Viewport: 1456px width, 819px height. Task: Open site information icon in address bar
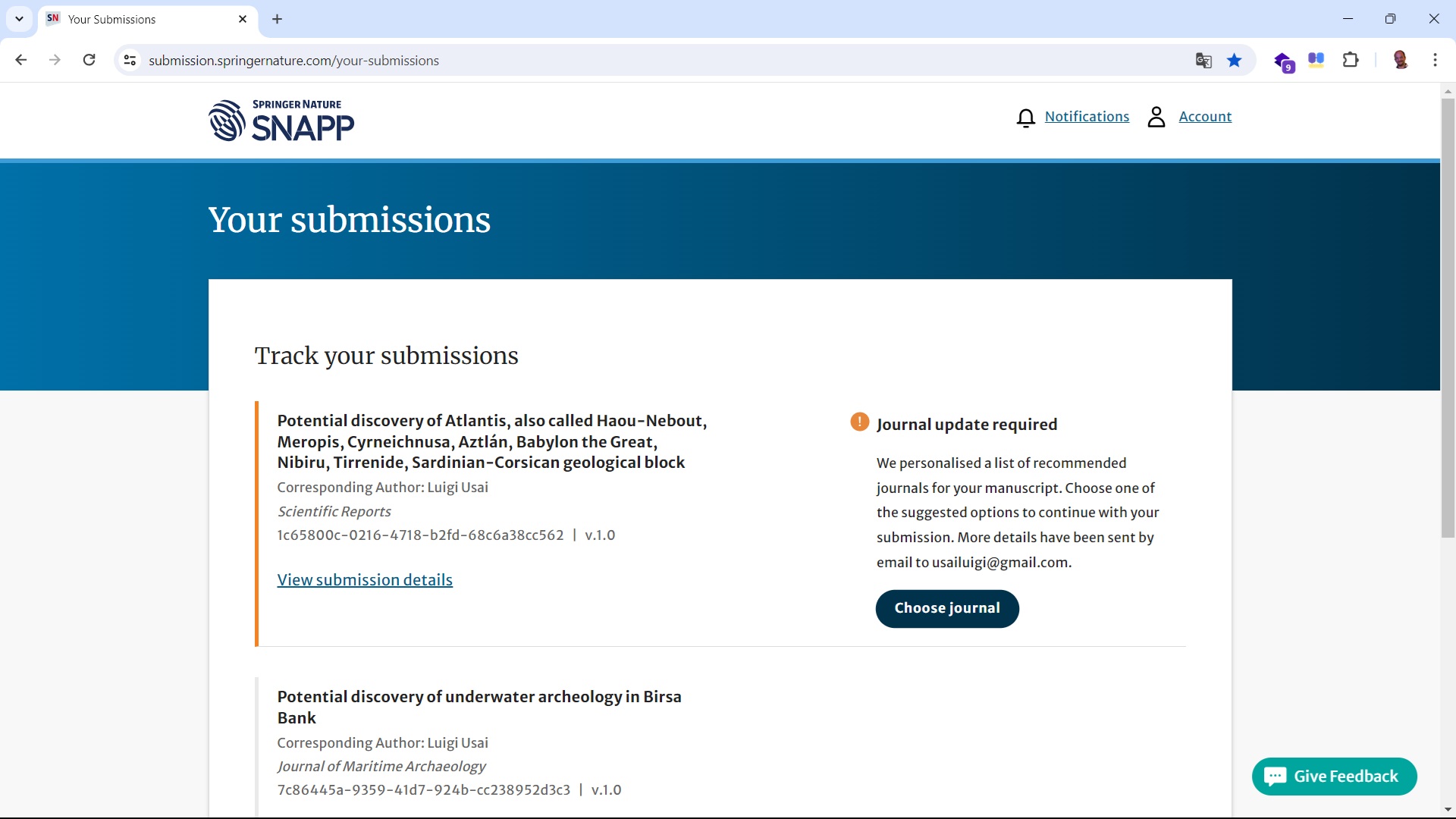point(130,60)
